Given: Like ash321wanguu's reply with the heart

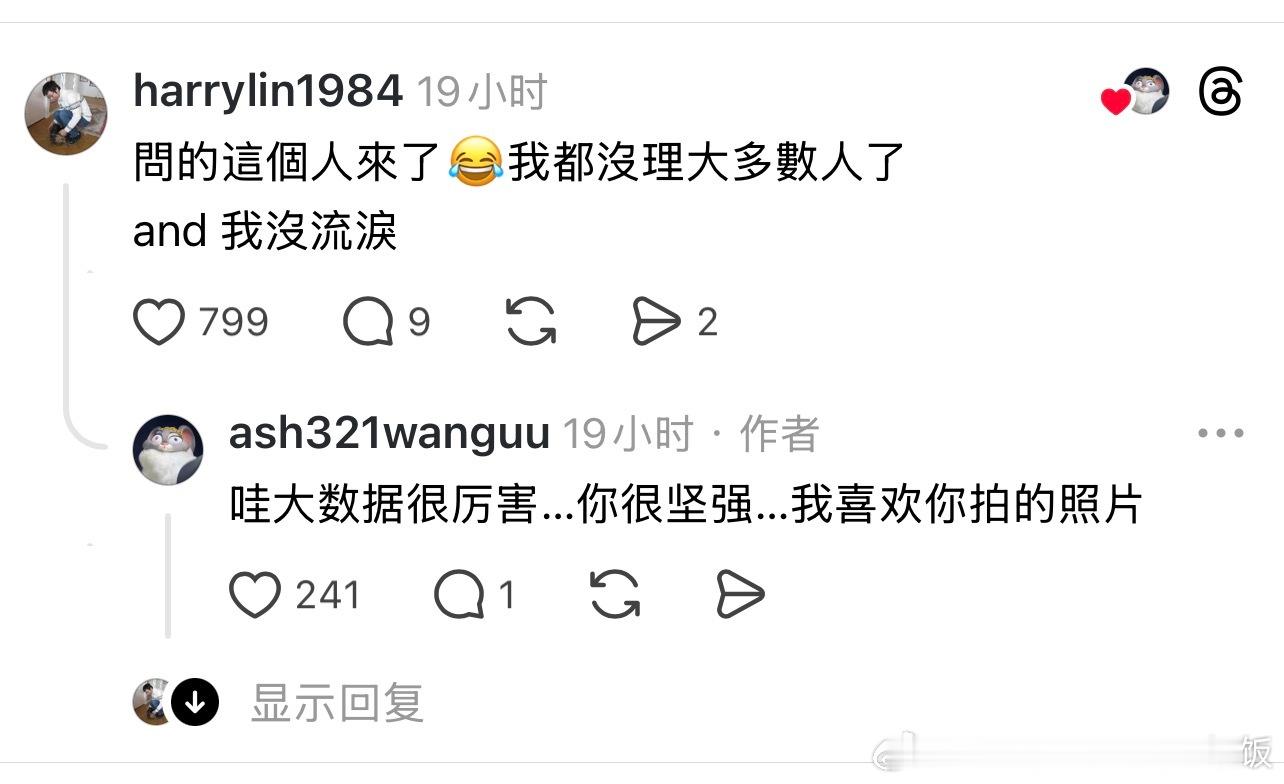Looking at the screenshot, I should click(x=255, y=595).
